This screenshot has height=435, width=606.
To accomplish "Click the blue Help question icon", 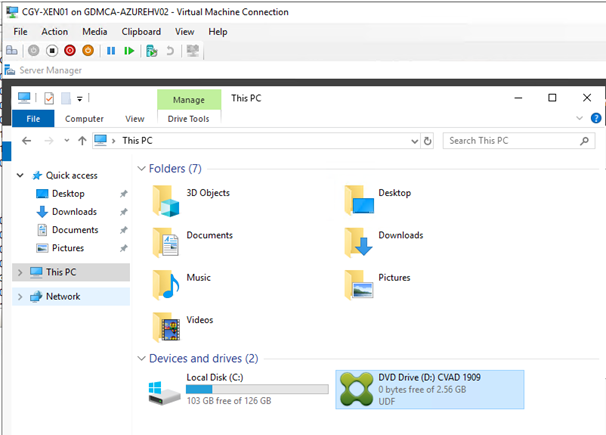I will click(596, 118).
